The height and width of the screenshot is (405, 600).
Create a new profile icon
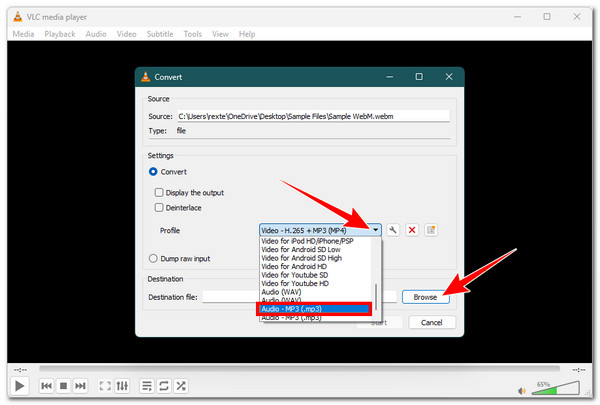431,230
